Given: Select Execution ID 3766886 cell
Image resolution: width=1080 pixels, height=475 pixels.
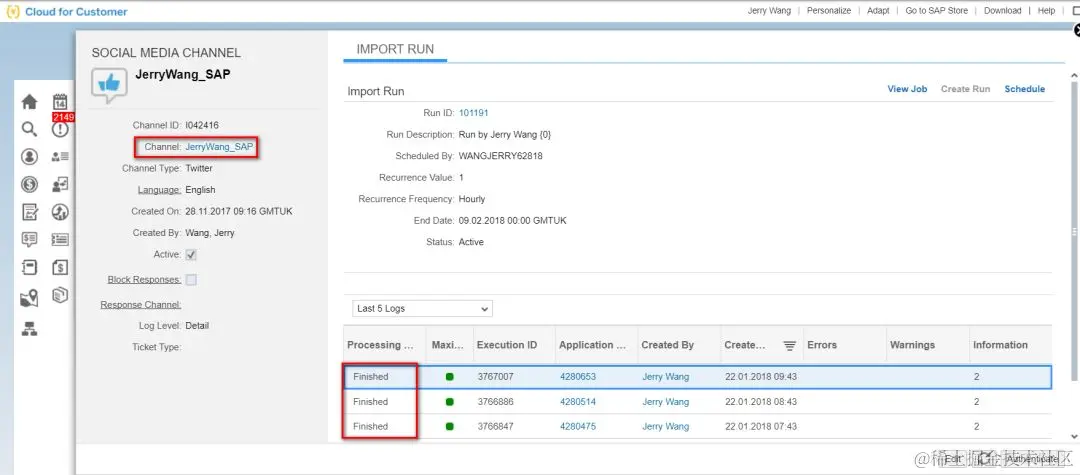Looking at the screenshot, I should pyautogui.click(x=513, y=401).
